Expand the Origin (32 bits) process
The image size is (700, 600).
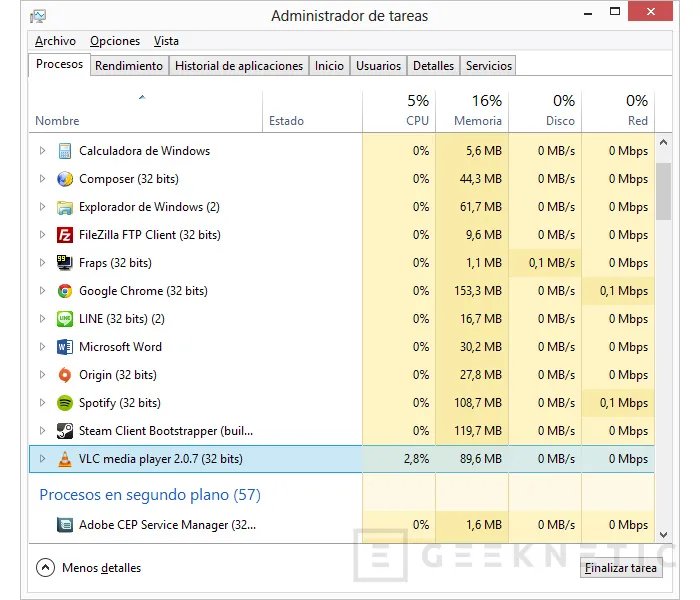(42, 375)
